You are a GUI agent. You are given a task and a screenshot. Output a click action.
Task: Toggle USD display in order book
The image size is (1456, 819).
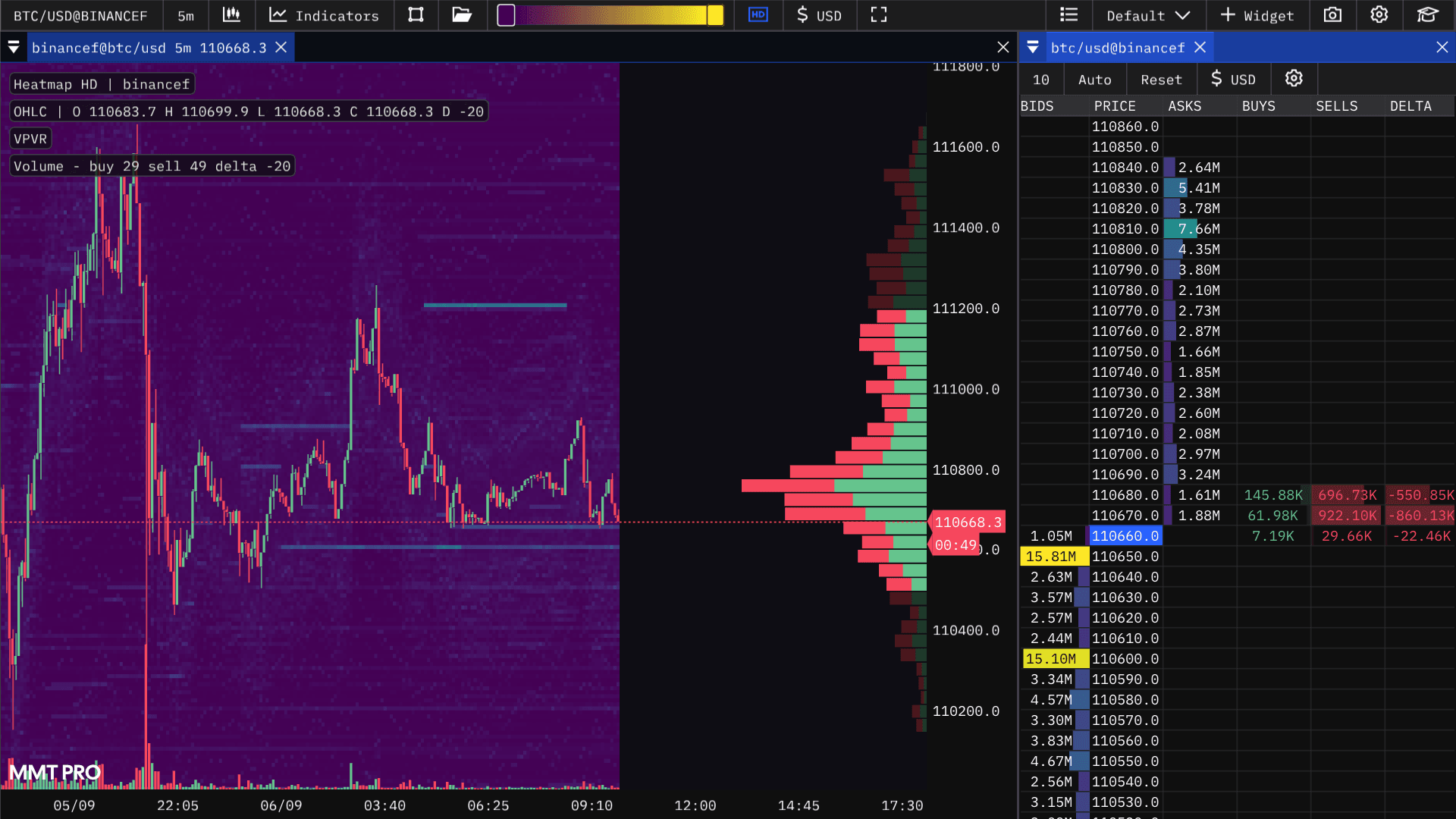coord(1233,80)
